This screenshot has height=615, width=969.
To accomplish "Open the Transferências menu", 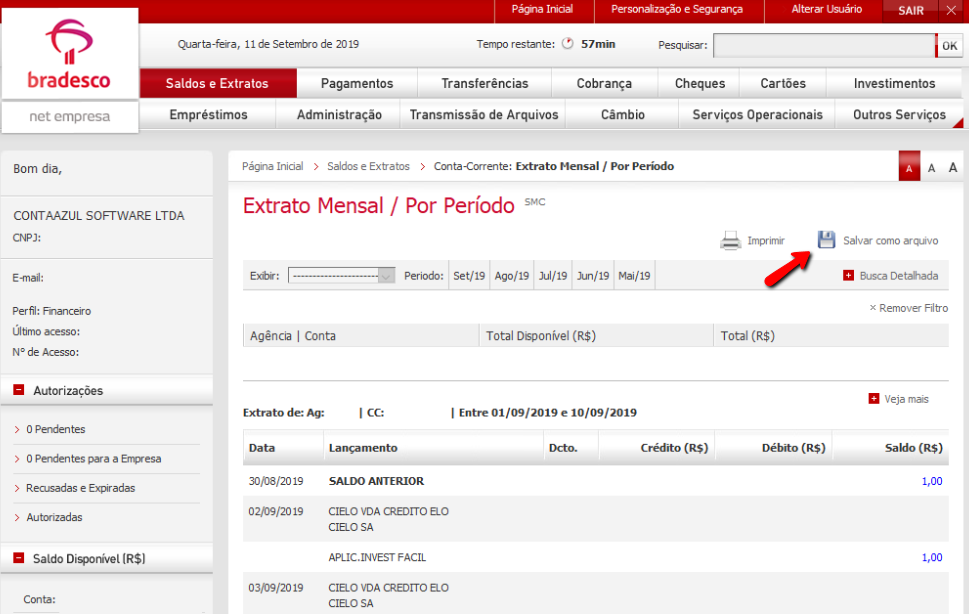I will coord(484,84).
